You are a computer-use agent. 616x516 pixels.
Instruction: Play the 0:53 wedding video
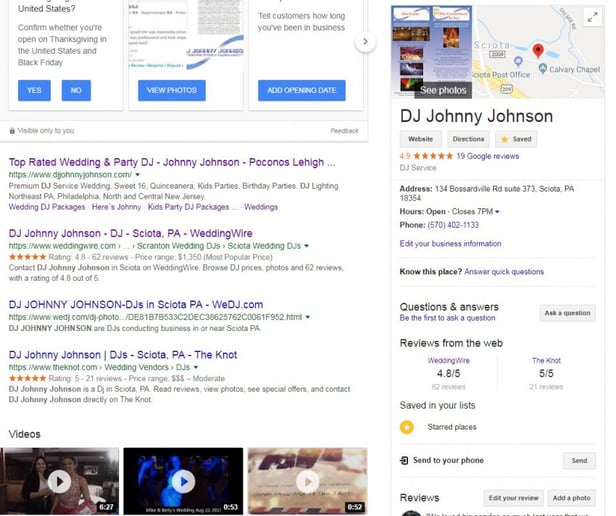pyautogui.click(x=183, y=481)
